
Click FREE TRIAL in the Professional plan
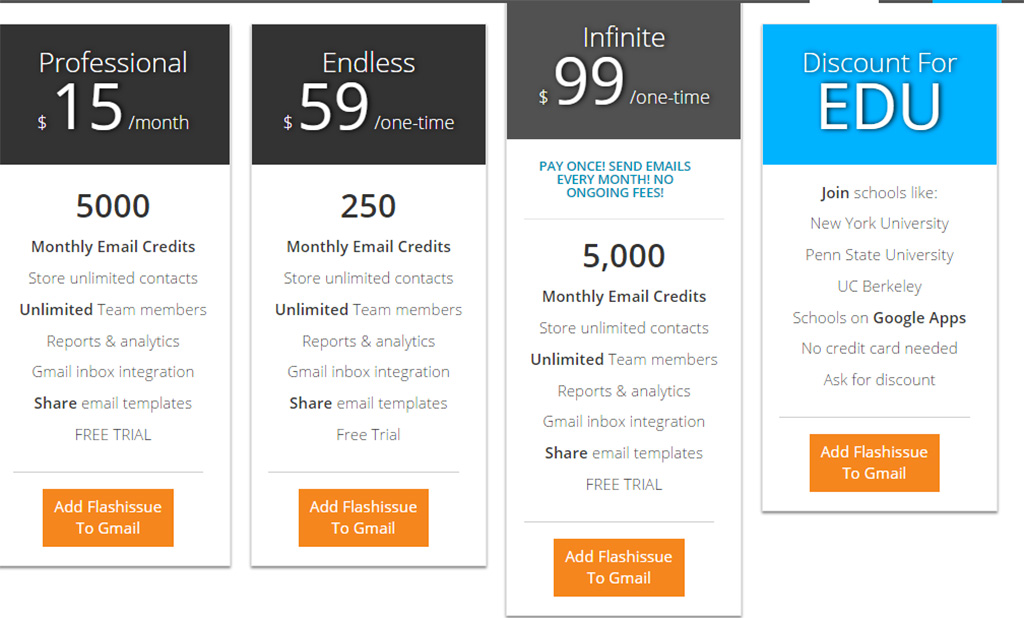coord(113,435)
